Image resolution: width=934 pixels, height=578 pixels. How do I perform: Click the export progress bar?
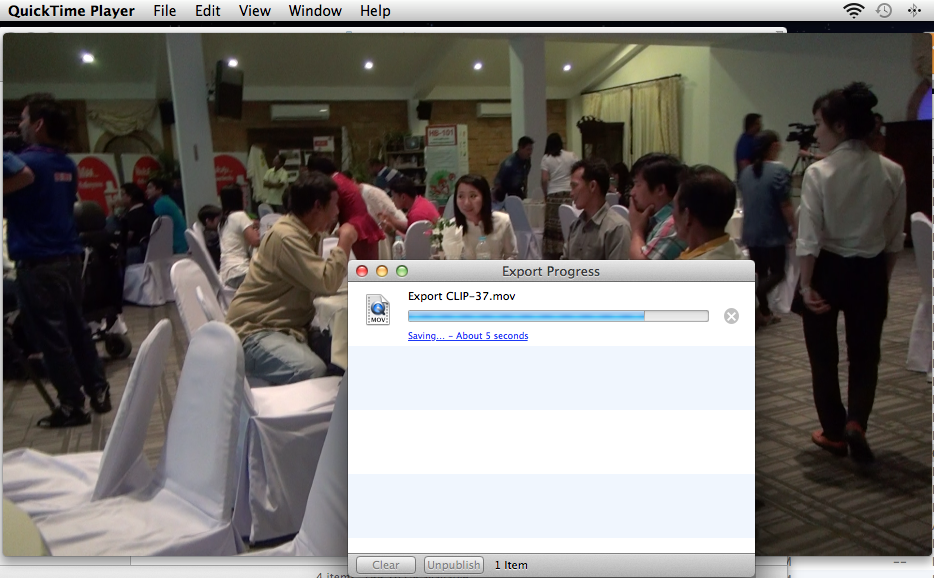pos(558,316)
